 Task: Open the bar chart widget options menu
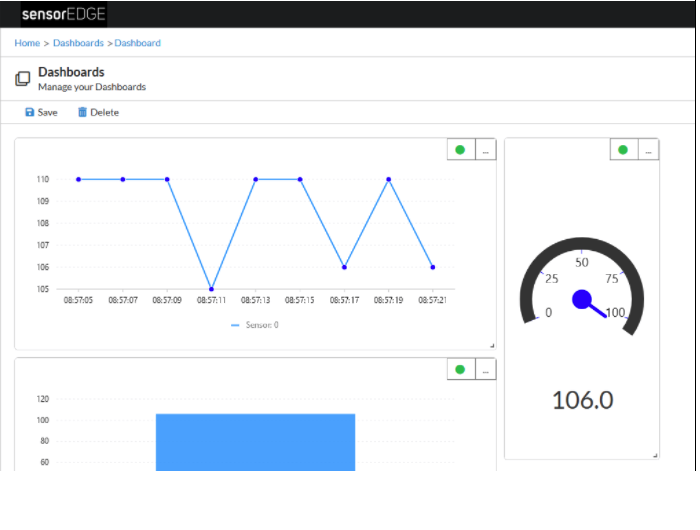coord(484,370)
